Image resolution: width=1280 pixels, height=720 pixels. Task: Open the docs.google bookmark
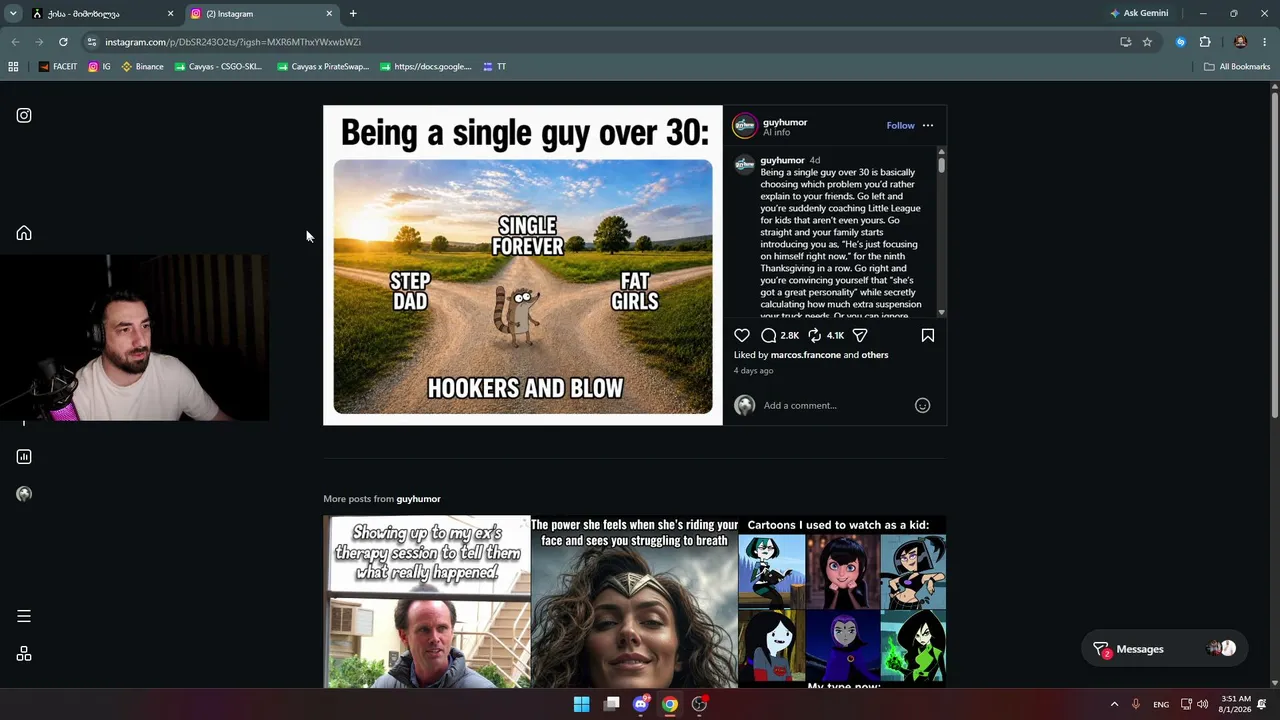click(x=425, y=67)
